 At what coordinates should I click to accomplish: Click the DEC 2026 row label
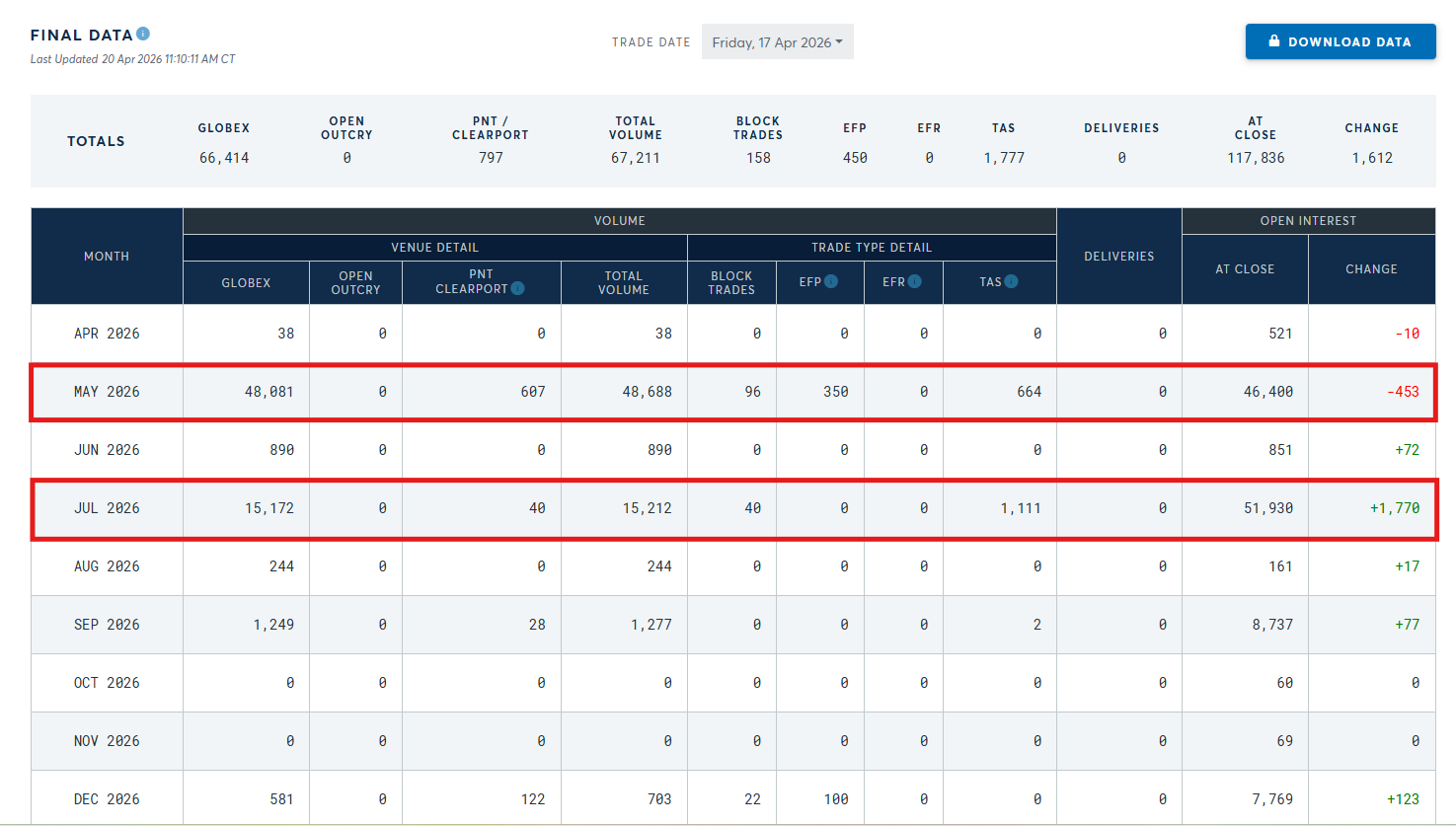107,799
